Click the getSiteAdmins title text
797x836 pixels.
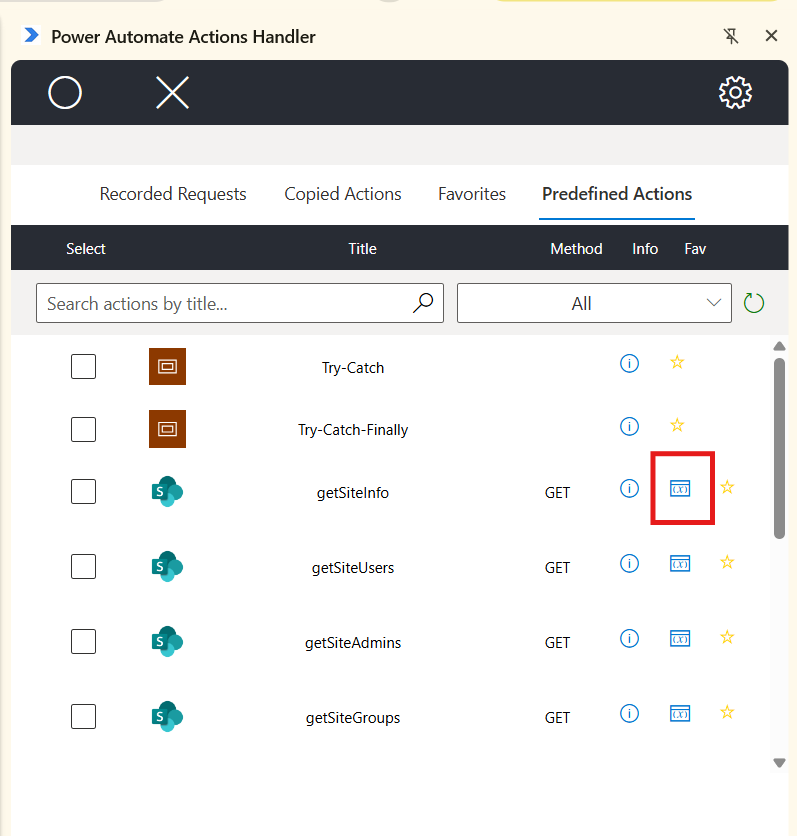click(x=353, y=643)
